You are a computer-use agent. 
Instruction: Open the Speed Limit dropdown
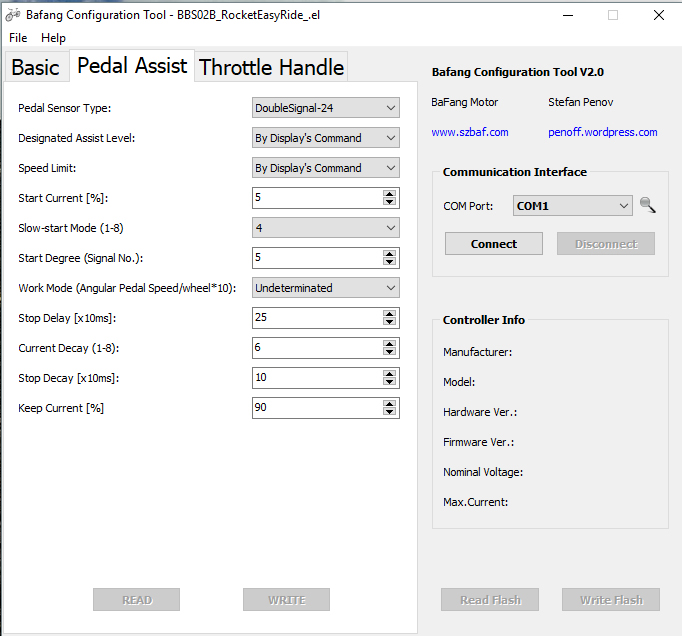click(x=325, y=168)
